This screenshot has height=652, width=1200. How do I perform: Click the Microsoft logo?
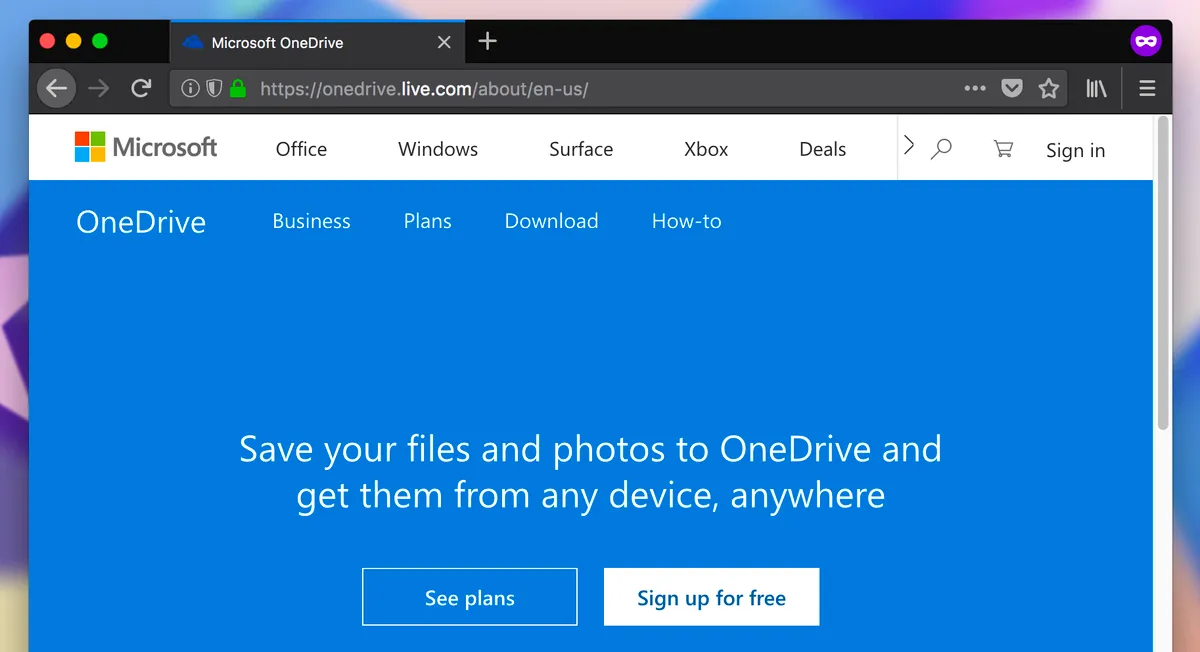coord(146,147)
